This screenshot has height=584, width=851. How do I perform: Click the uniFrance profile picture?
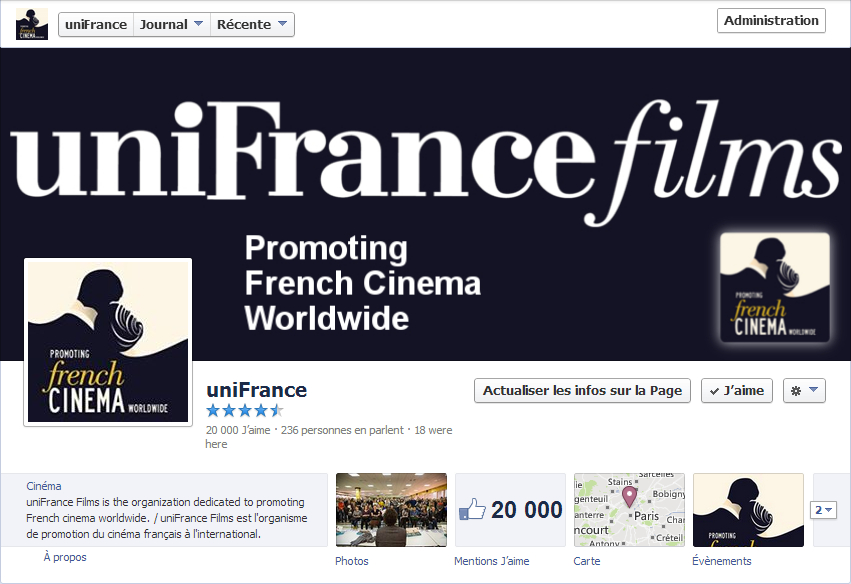[107, 341]
